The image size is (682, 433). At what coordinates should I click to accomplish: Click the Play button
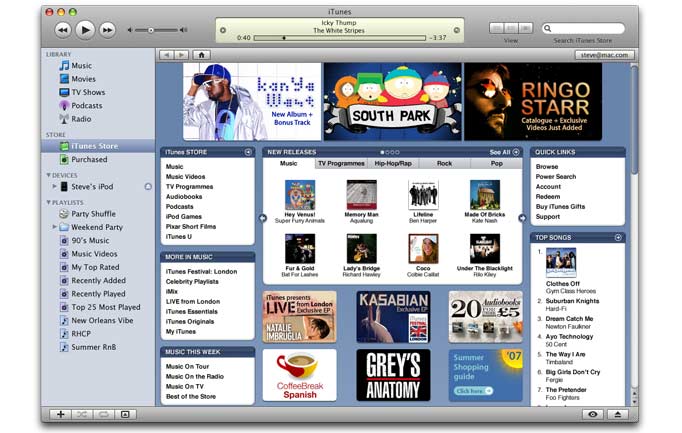[x=85, y=30]
